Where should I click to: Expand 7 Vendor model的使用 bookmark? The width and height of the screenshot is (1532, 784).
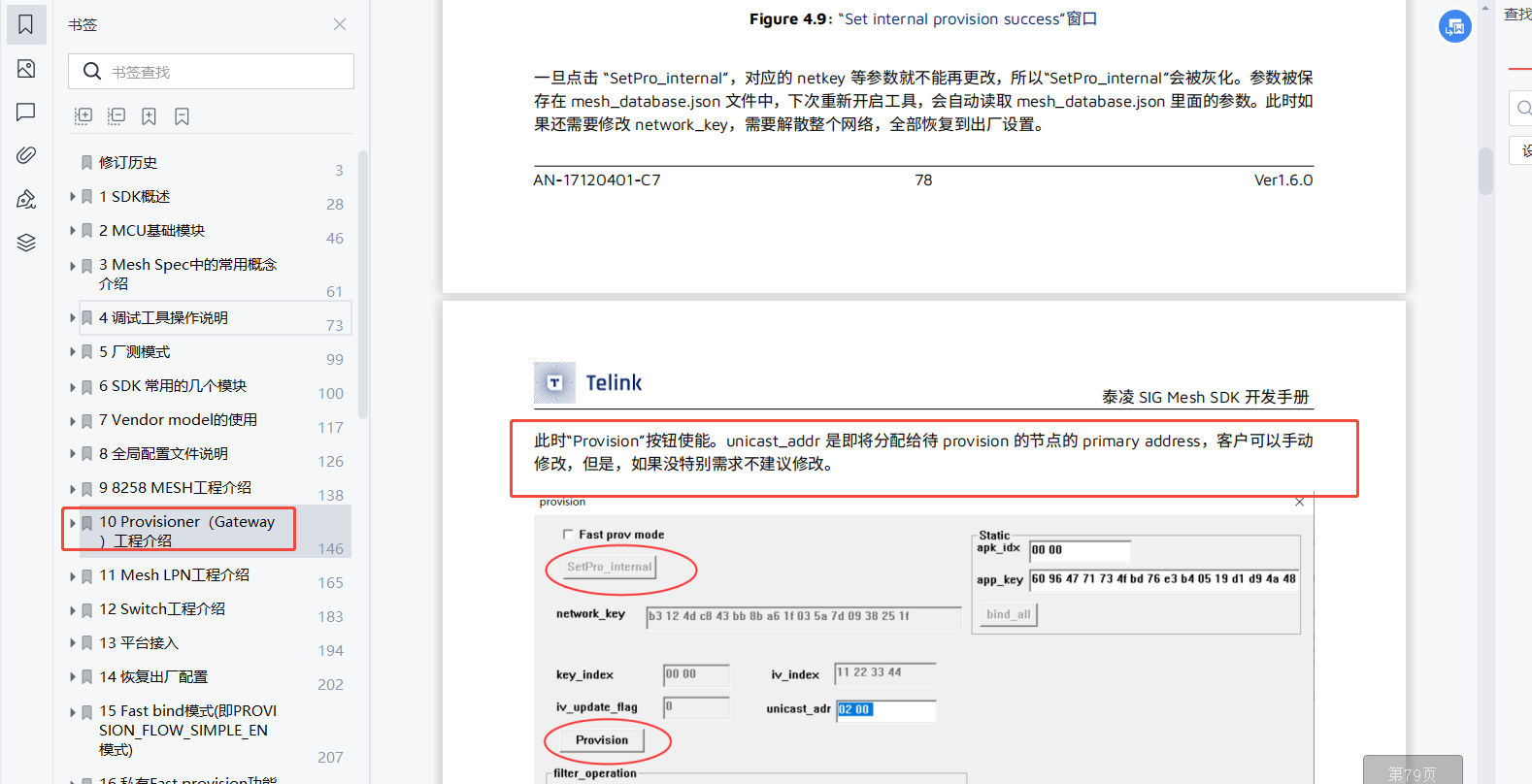click(x=73, y=420)
